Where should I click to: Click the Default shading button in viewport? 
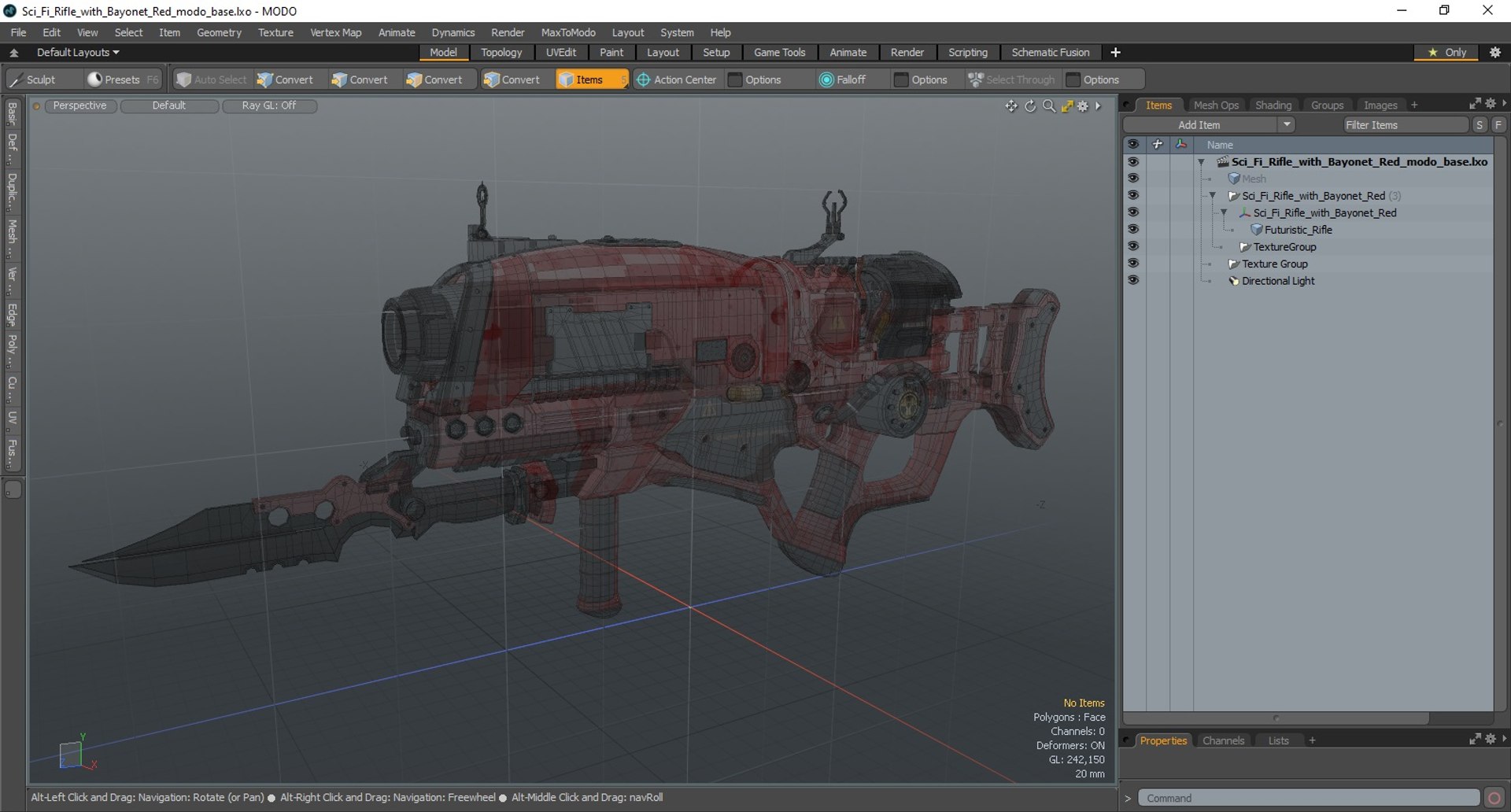[x=169, y=105]
